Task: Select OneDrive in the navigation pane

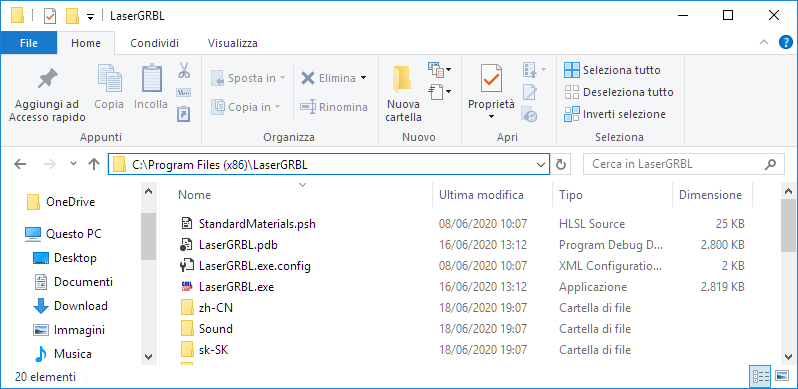Action: point(61,202)
